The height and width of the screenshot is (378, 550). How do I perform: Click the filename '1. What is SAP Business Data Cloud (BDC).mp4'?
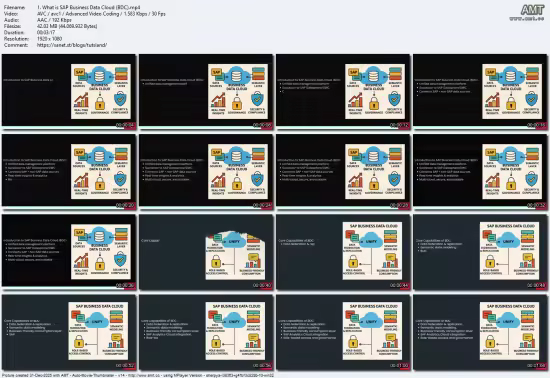tap(89, 7)
